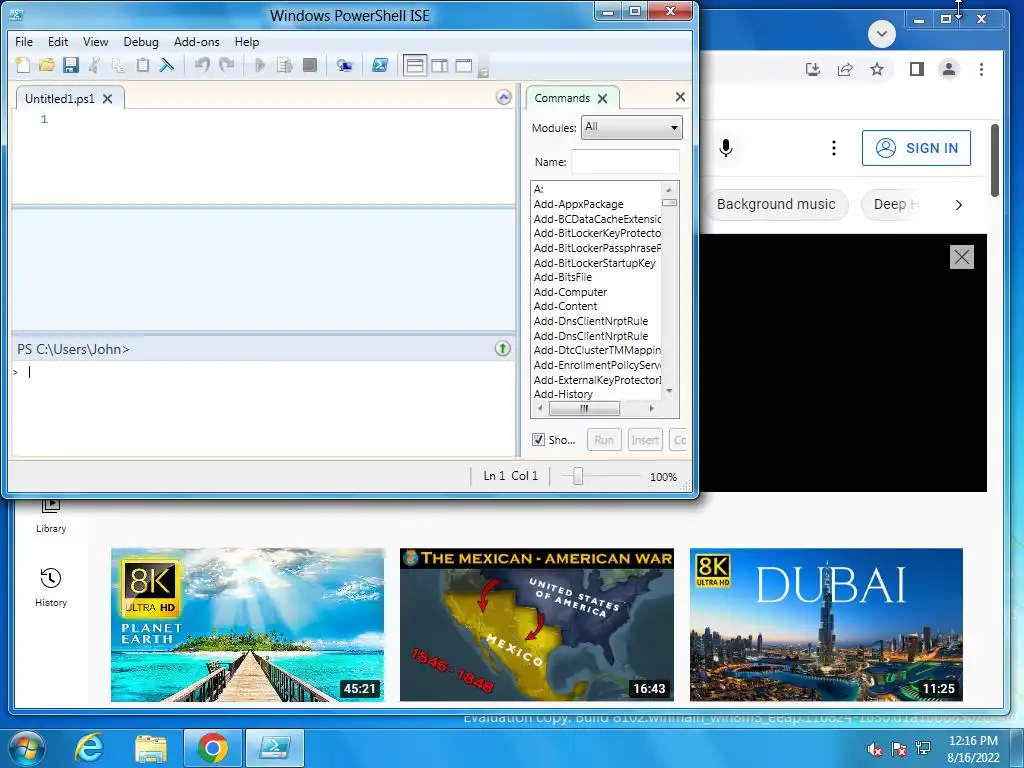The width and height of the screenshot is (1024, 768).
Task: Open the Chrome profile avatar icon
Action: click(x=949, y=69)
